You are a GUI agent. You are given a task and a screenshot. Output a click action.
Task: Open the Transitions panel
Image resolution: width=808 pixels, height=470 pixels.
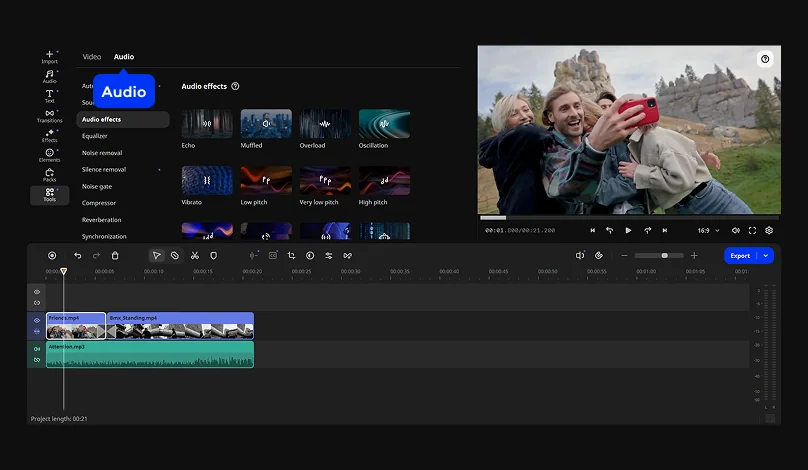49,115
